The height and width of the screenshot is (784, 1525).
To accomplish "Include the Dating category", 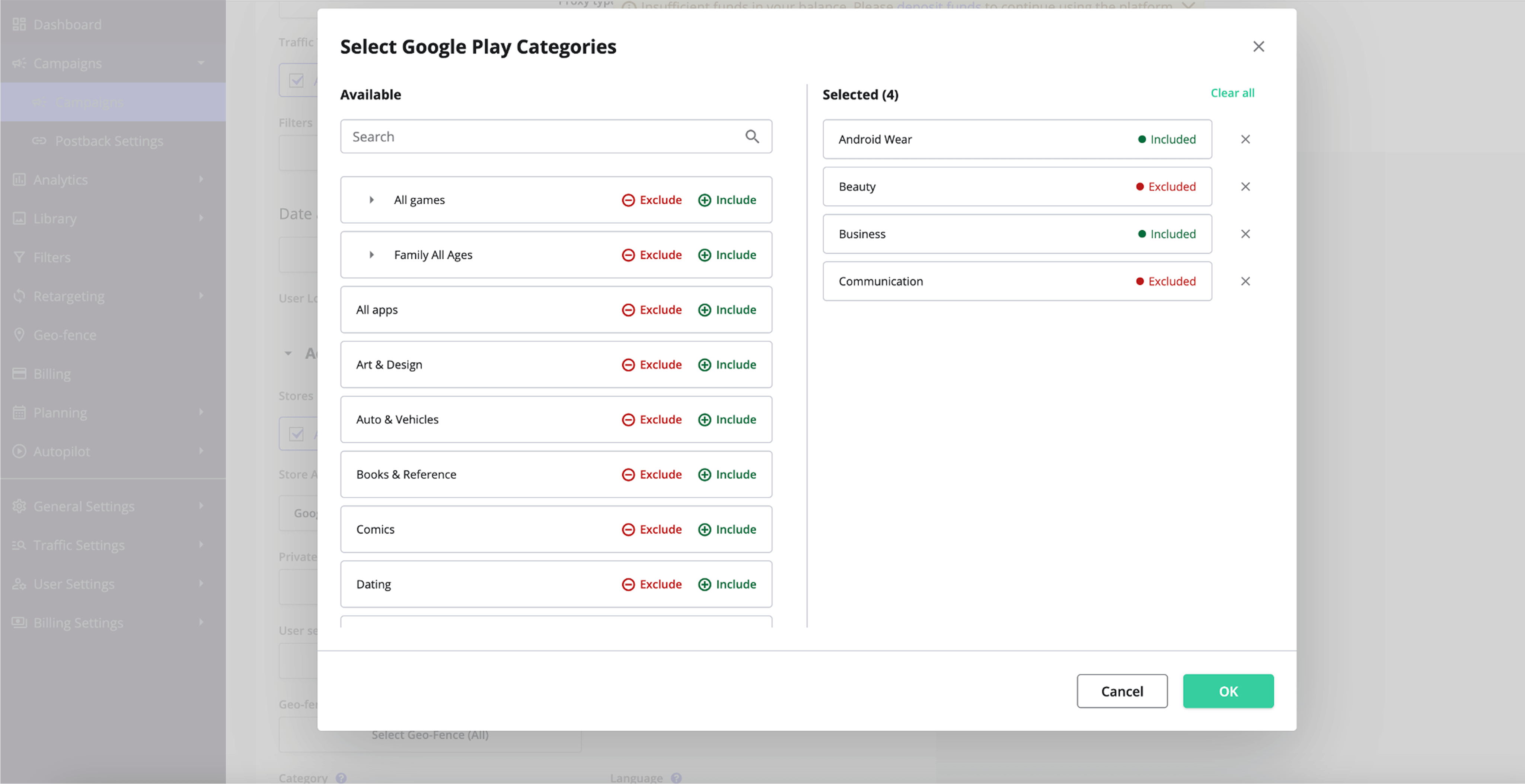I will 727,585.
